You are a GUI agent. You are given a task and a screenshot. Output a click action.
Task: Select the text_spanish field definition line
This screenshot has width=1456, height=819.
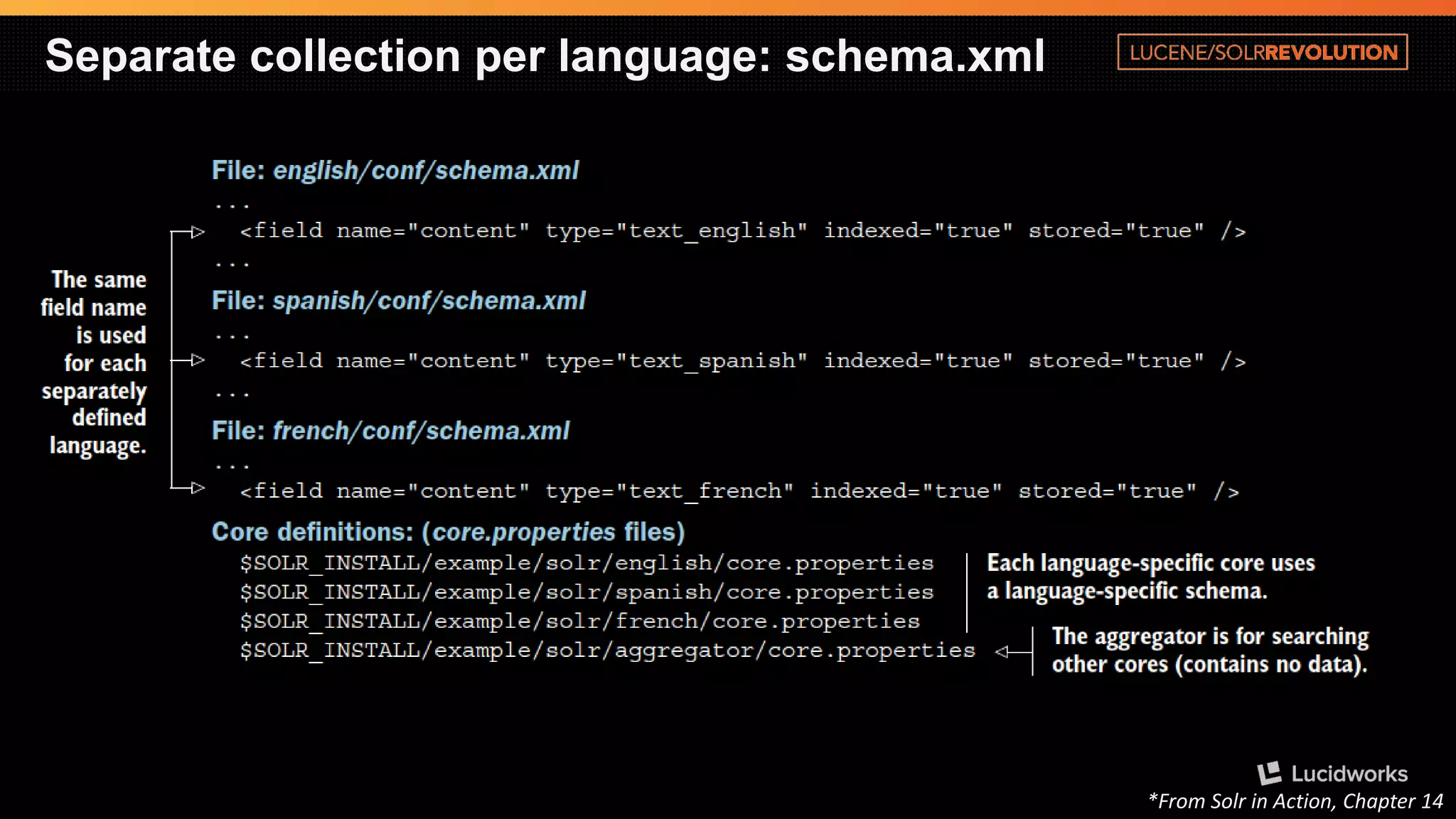click(743, 361)
